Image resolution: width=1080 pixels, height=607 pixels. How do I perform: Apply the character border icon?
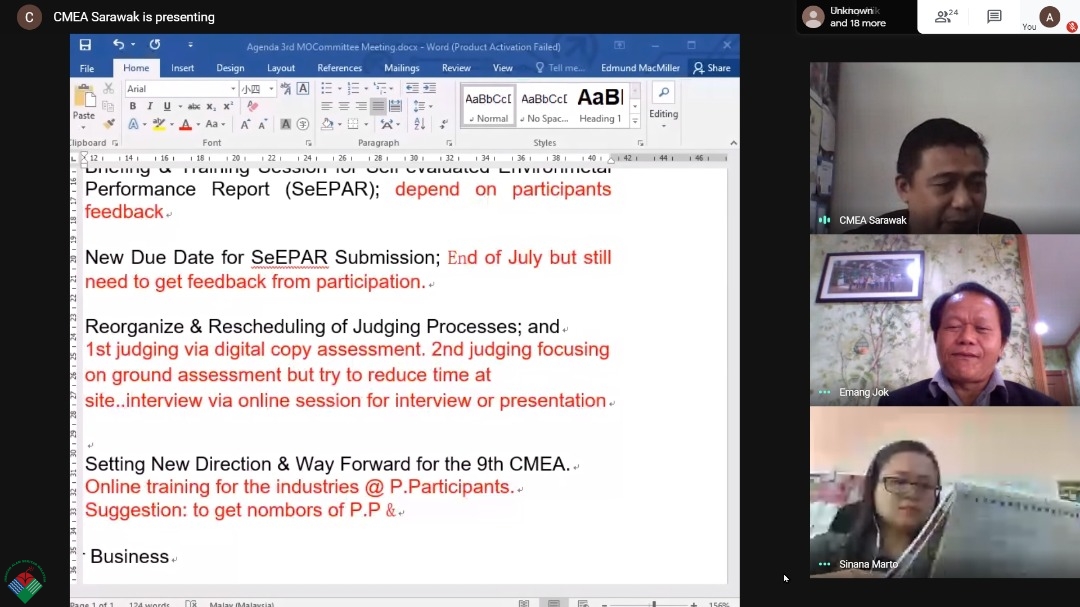[x=303, y=89]
